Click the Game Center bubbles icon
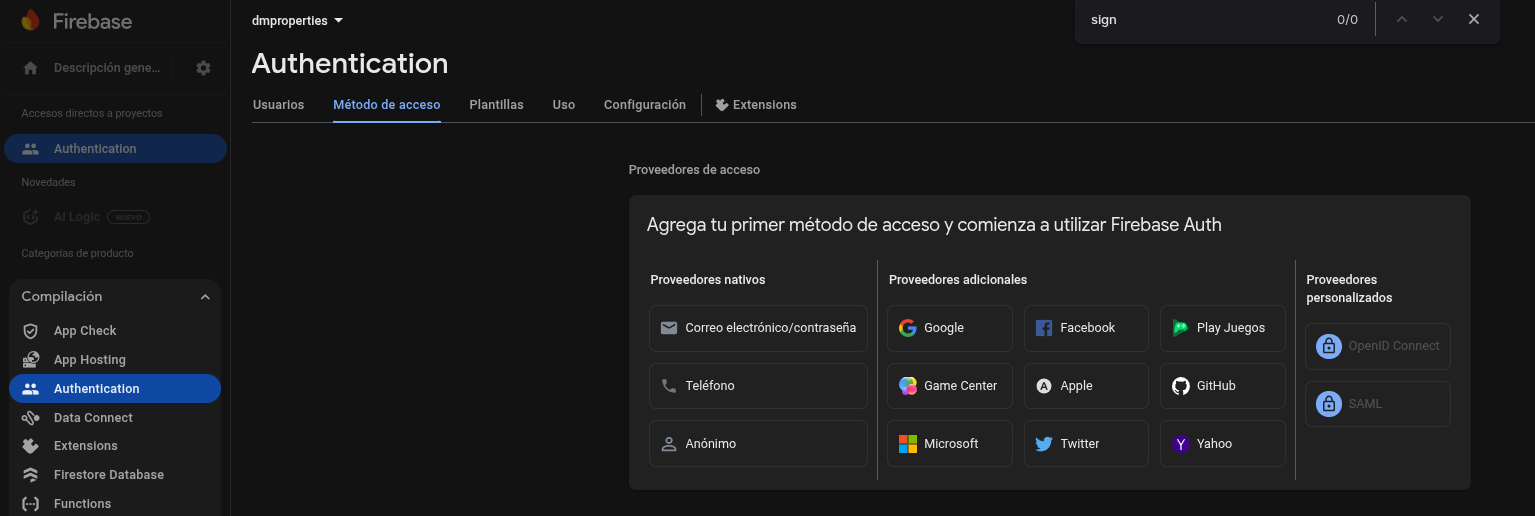Screen dimensions: 1535x516 pos(908,386)
